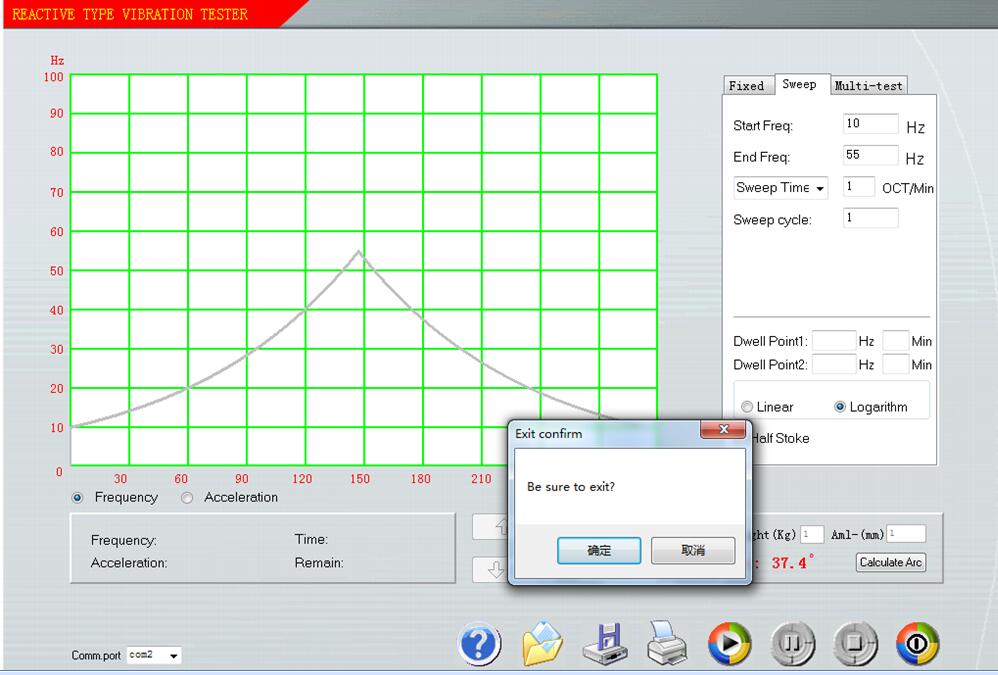The image size is (998, 675).
Task: Click the "150" tick on time axis
Action: (360, 478)
